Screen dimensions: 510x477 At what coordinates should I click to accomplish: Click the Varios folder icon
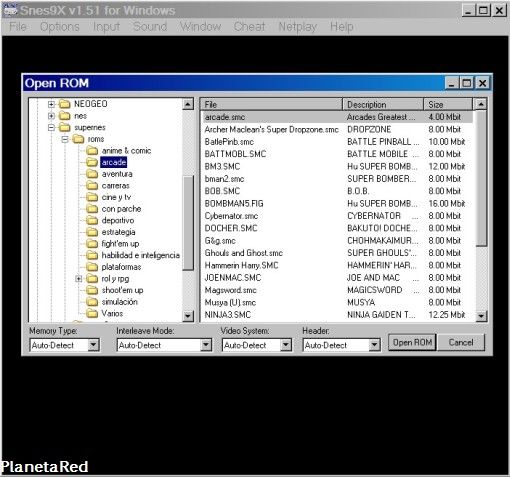[x=92, y=313]
